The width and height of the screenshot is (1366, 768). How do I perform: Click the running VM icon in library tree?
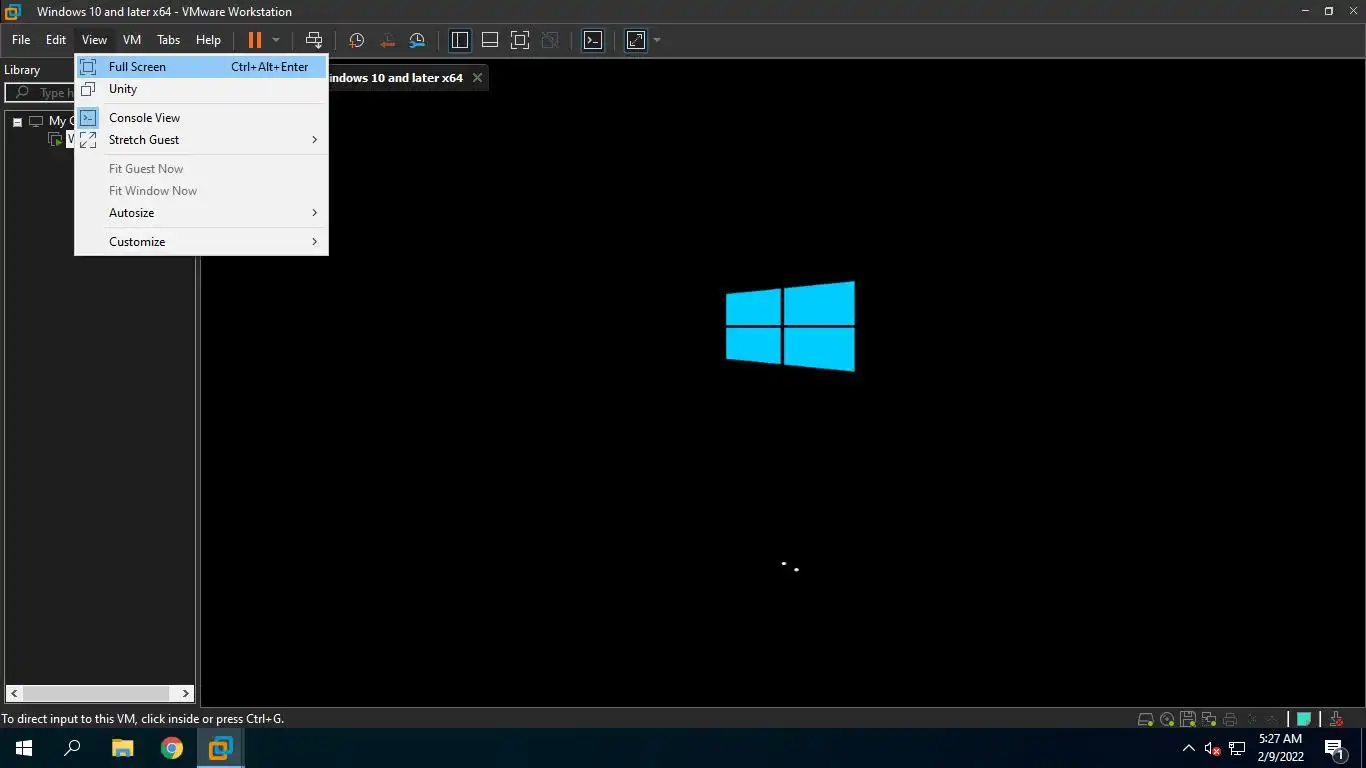click(x=55, y=139)
